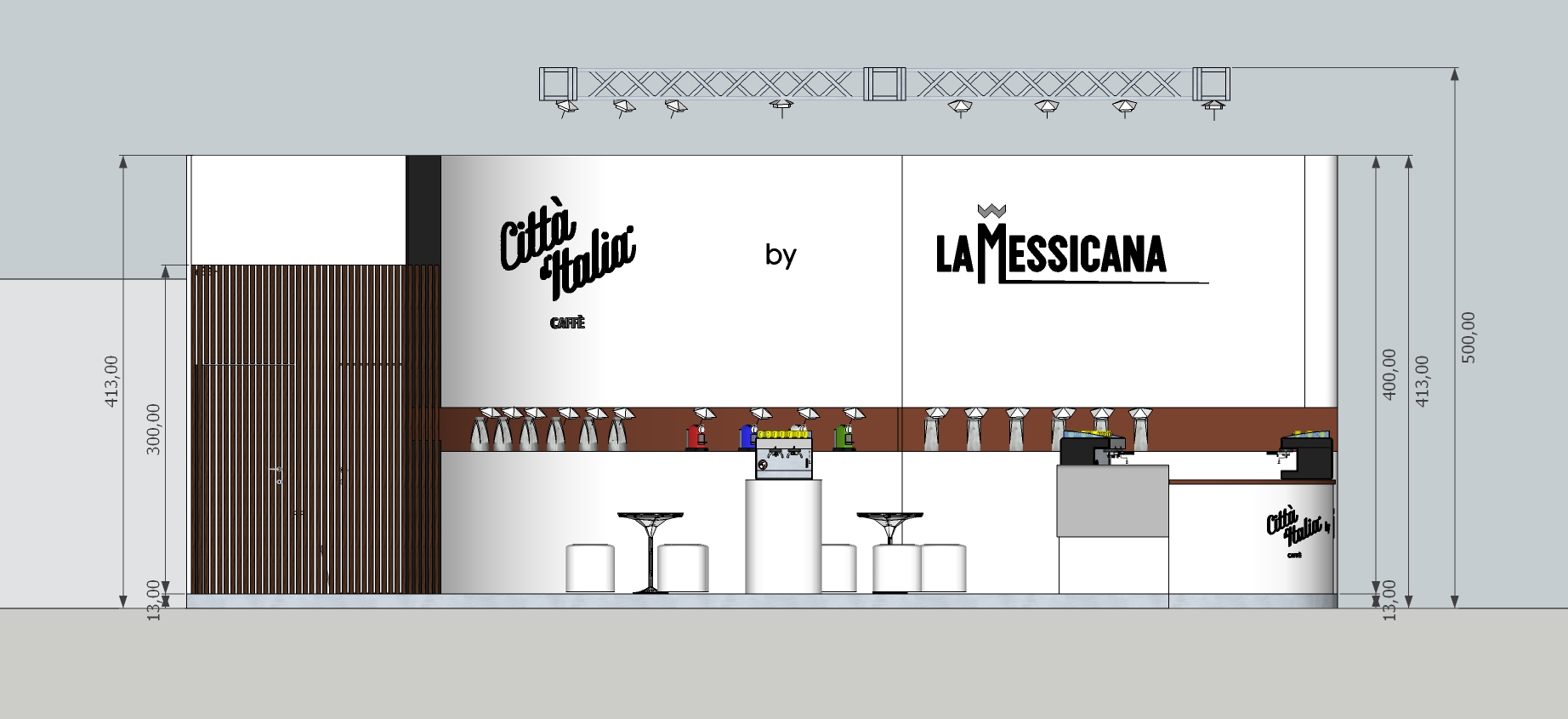Click the crown emblem above LA MESSICANA
Image resolution: width=1568 pixels, height=719 pixels.
coord(991,210)
